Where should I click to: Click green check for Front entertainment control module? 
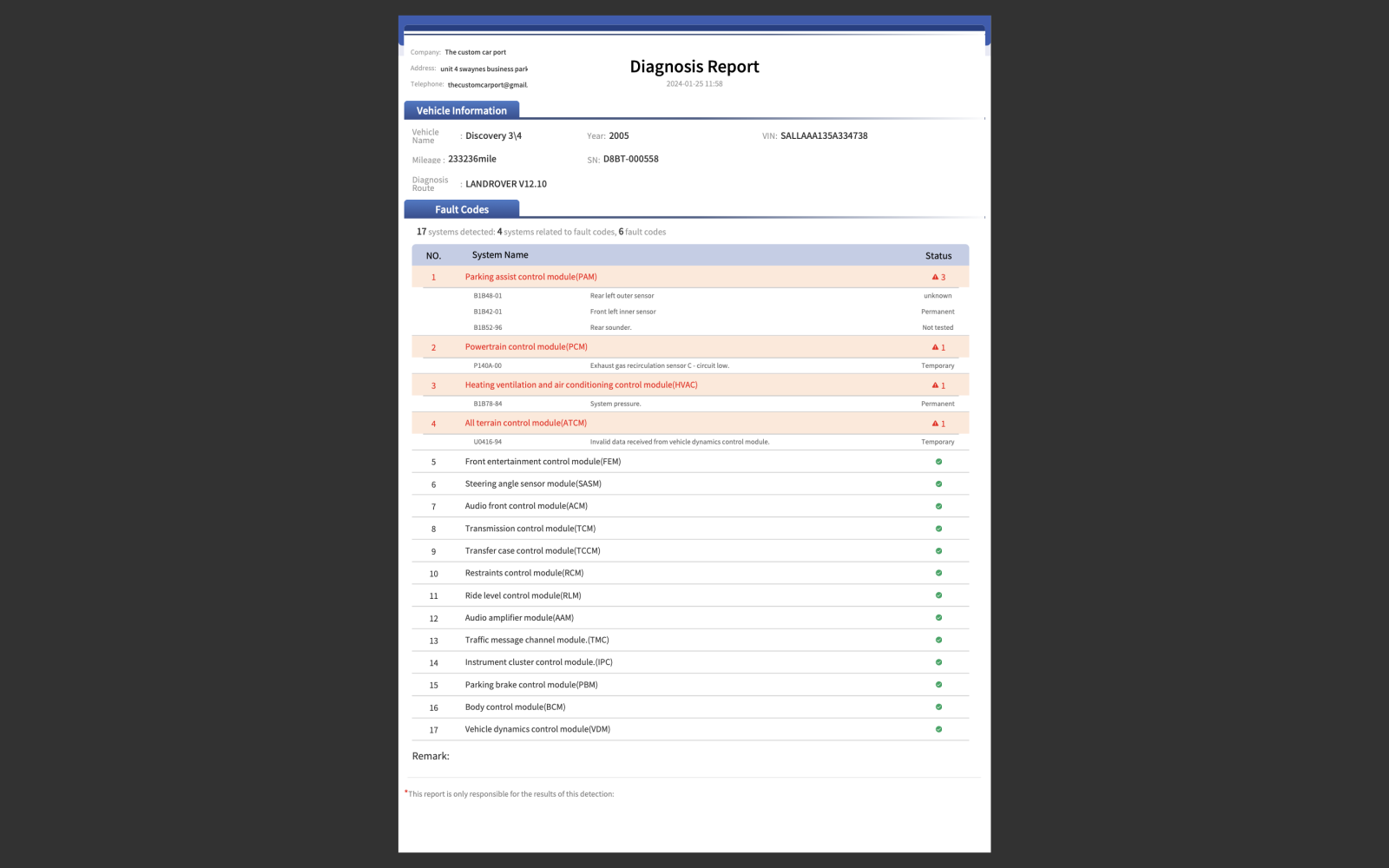pos(938,462)
